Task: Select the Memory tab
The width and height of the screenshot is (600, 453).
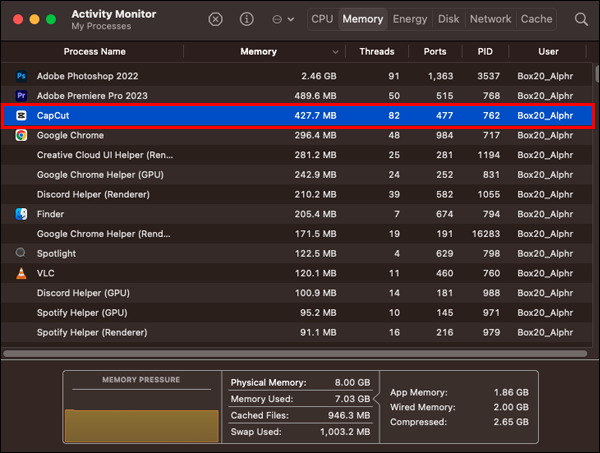Action: click(362, 19)
